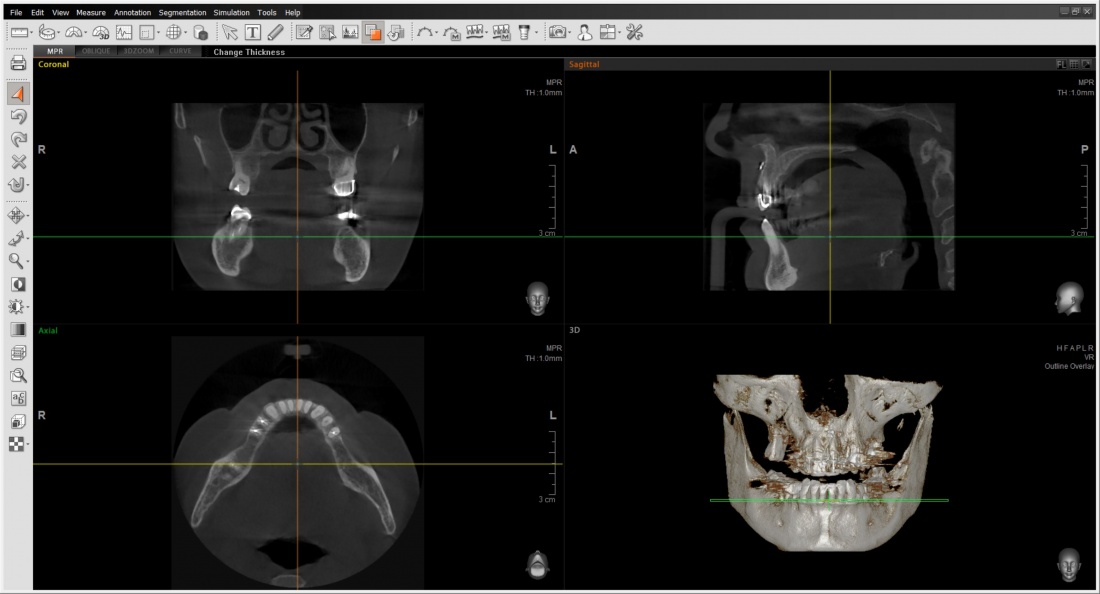Select the magnifier Zoom tool in the sidebar
1100x594 pixels.
click(x=16, y=261)
